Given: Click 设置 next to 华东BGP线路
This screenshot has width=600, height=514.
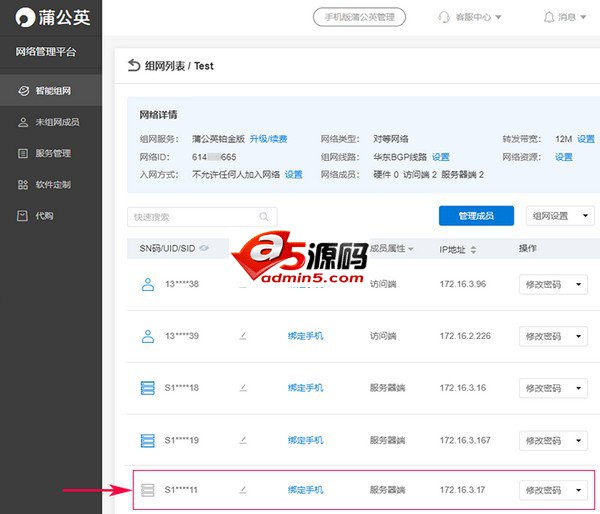Looking at the screenshot, I should click(440, 157).
